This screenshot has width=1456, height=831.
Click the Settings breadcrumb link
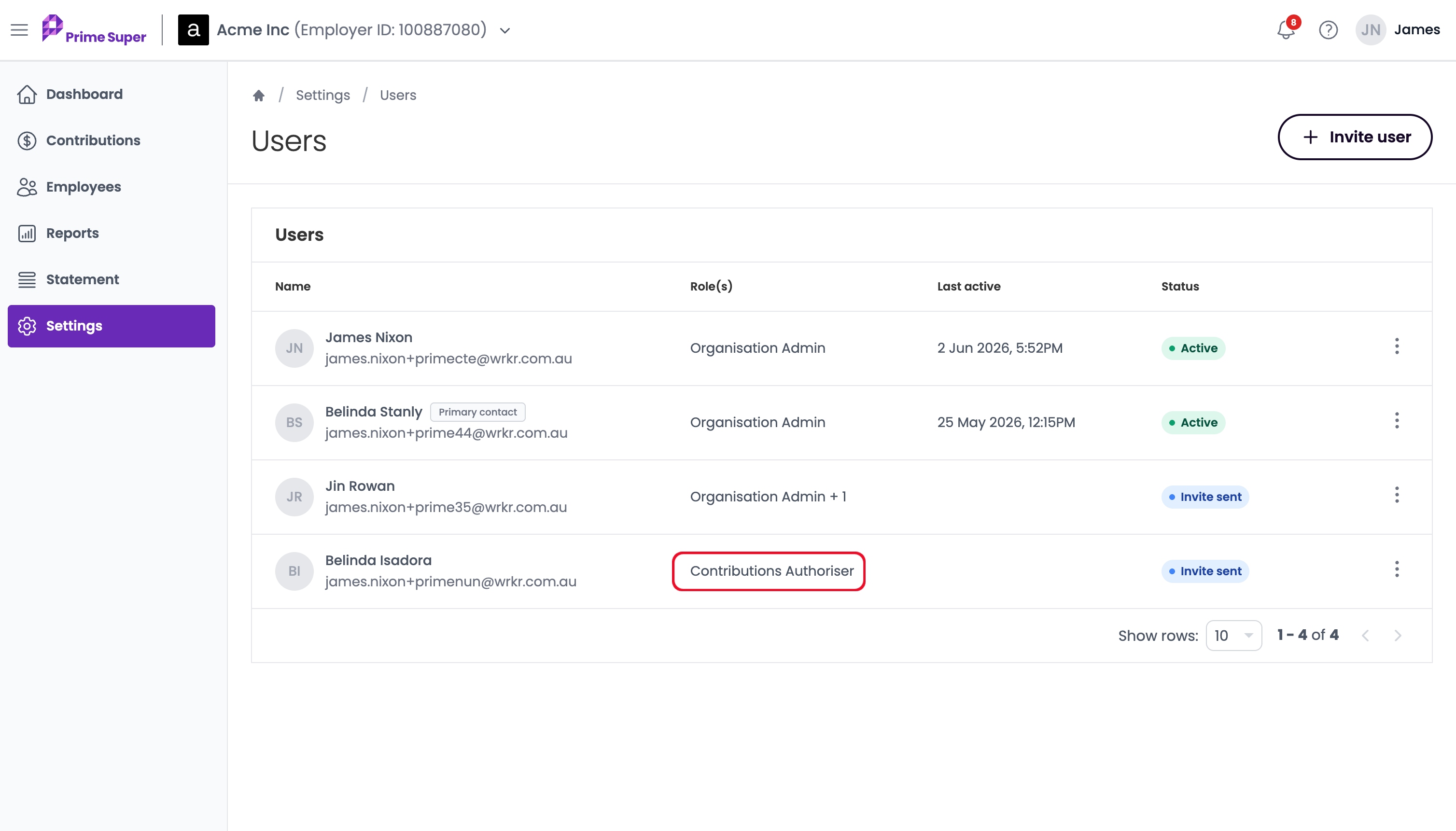pos(322,96)
